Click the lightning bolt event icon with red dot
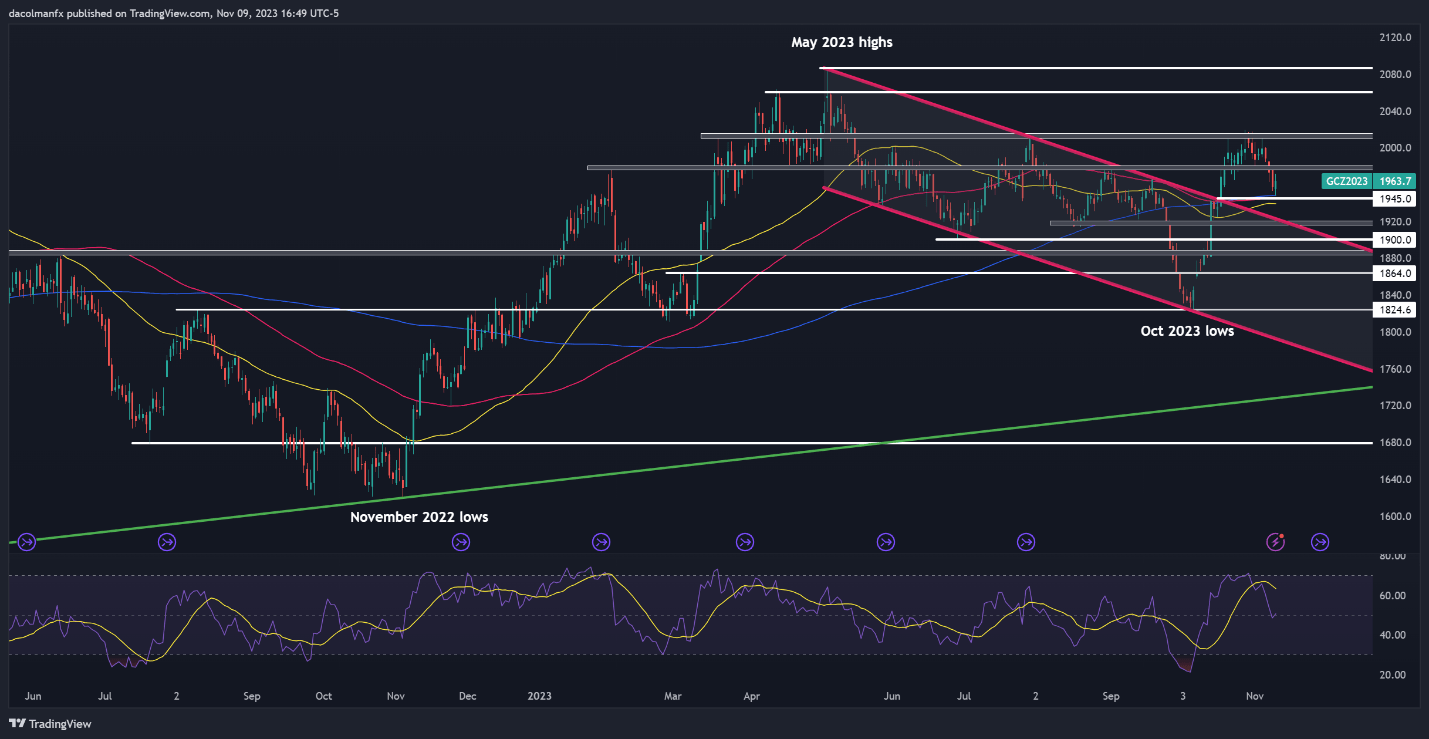This screenshot has width=1429, height=739. pos(1276,541)
